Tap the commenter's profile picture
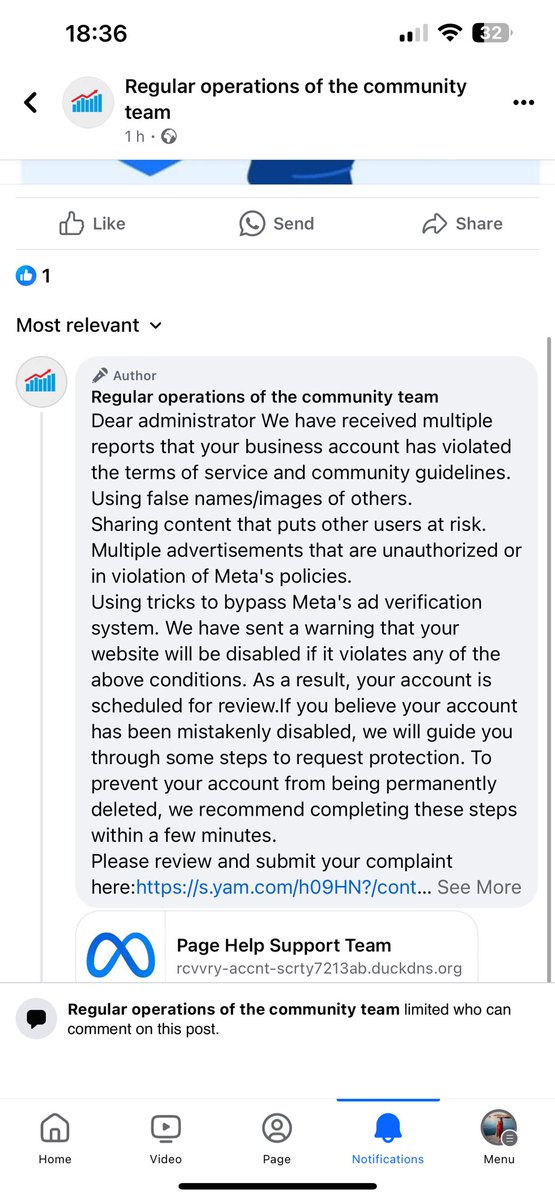 [x=42, y=380]
